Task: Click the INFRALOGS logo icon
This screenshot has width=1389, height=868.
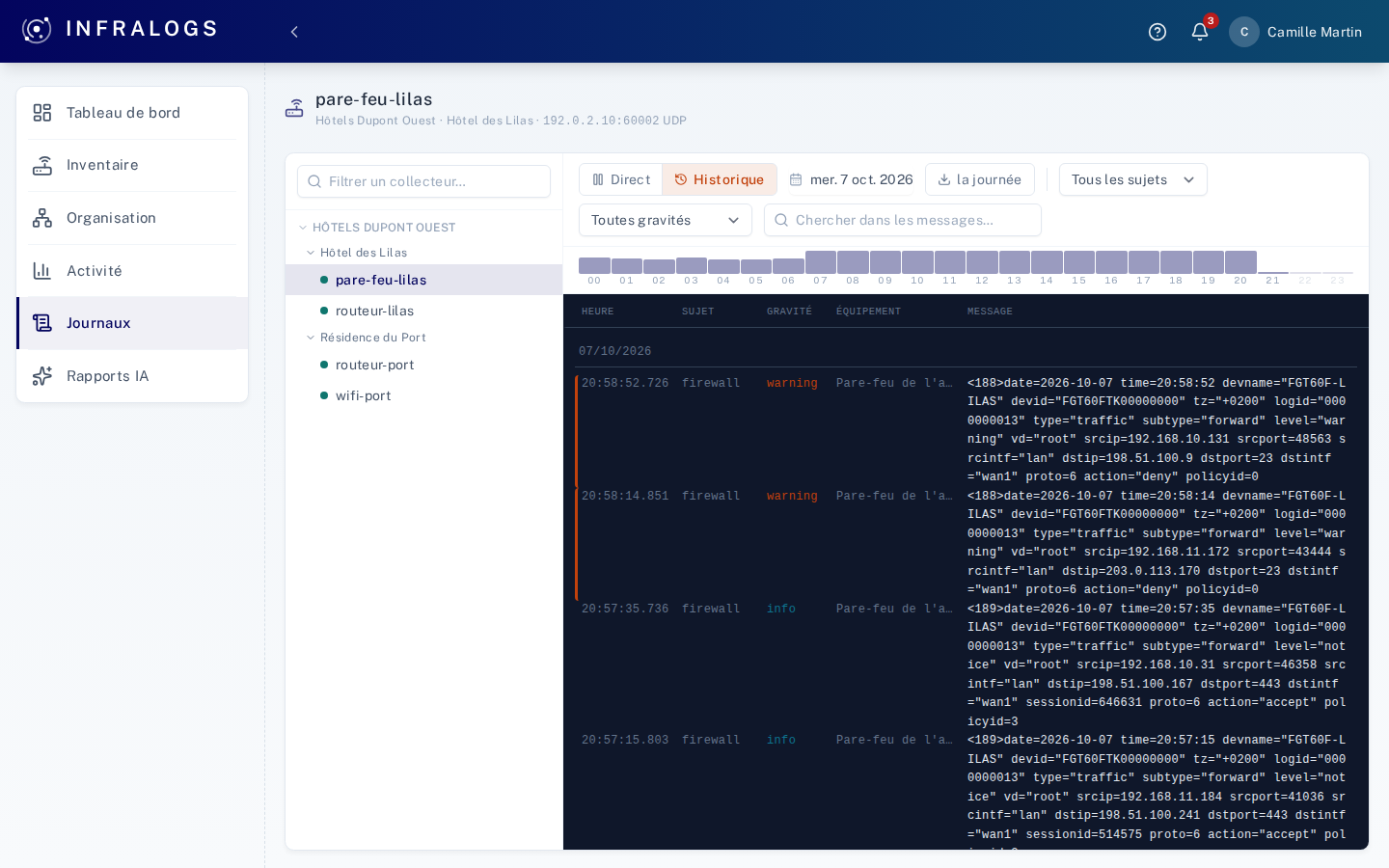Action: 37,30
